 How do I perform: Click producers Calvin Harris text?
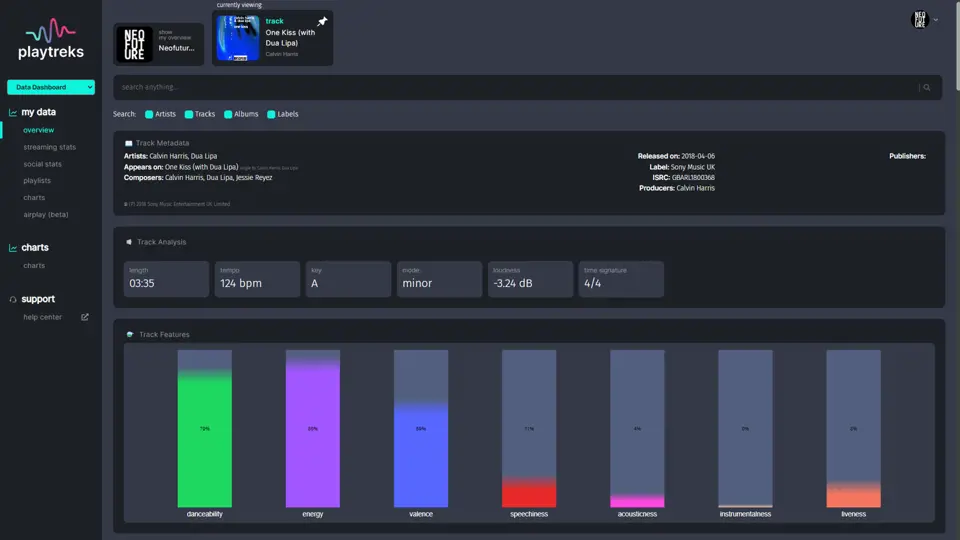(696, 188)
